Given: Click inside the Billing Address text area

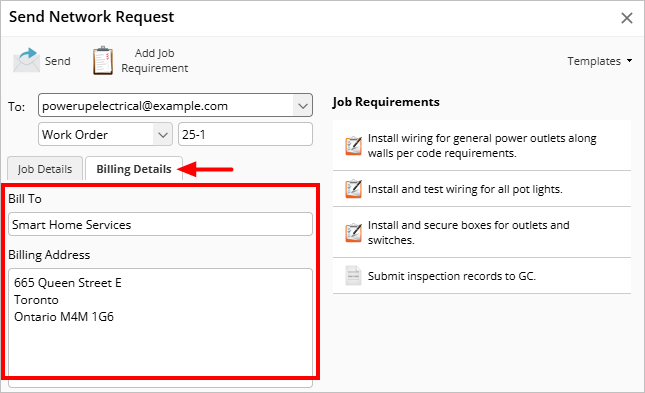Looking at the screenshot, I should [x=160, y=328].
